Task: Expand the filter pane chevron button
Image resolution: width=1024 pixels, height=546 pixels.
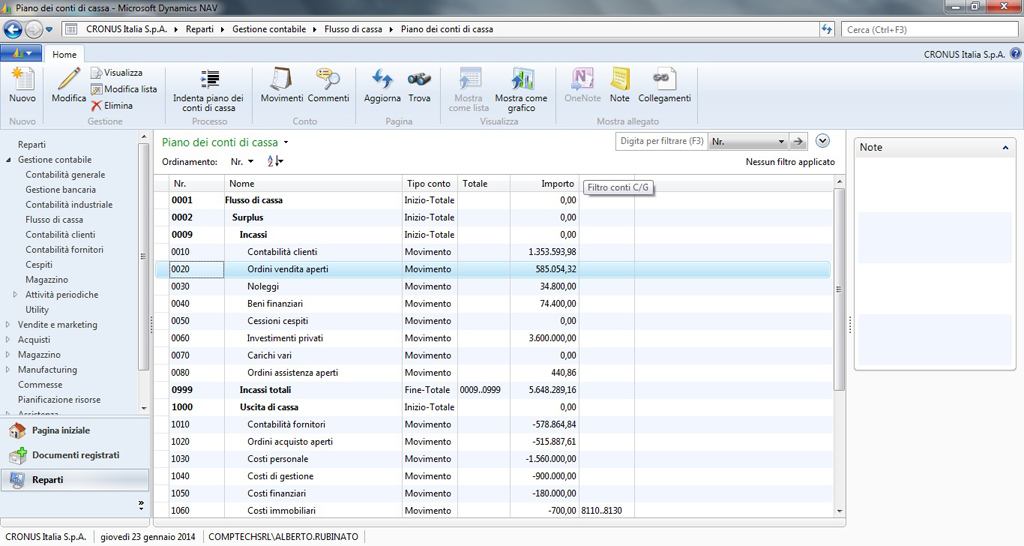Action: tap(823, 142)
